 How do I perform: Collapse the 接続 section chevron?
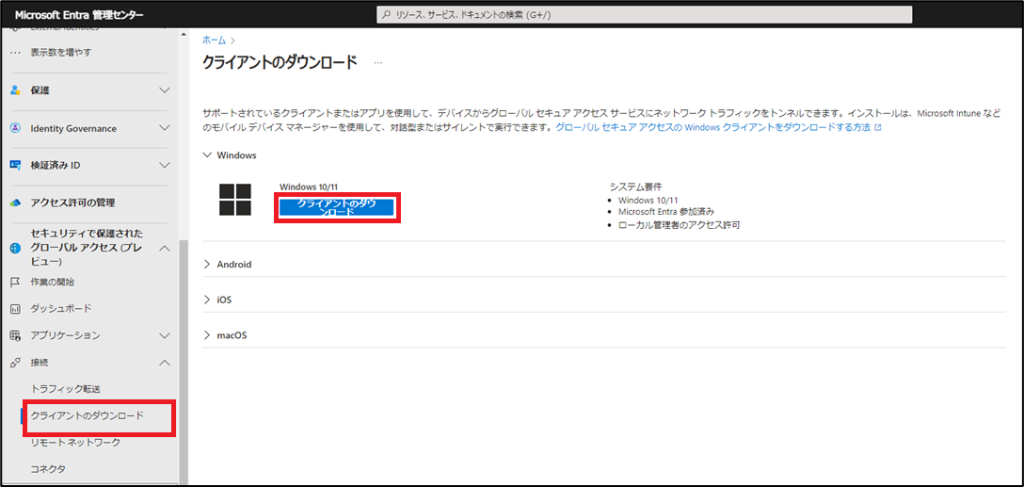[x=165, y=362]
